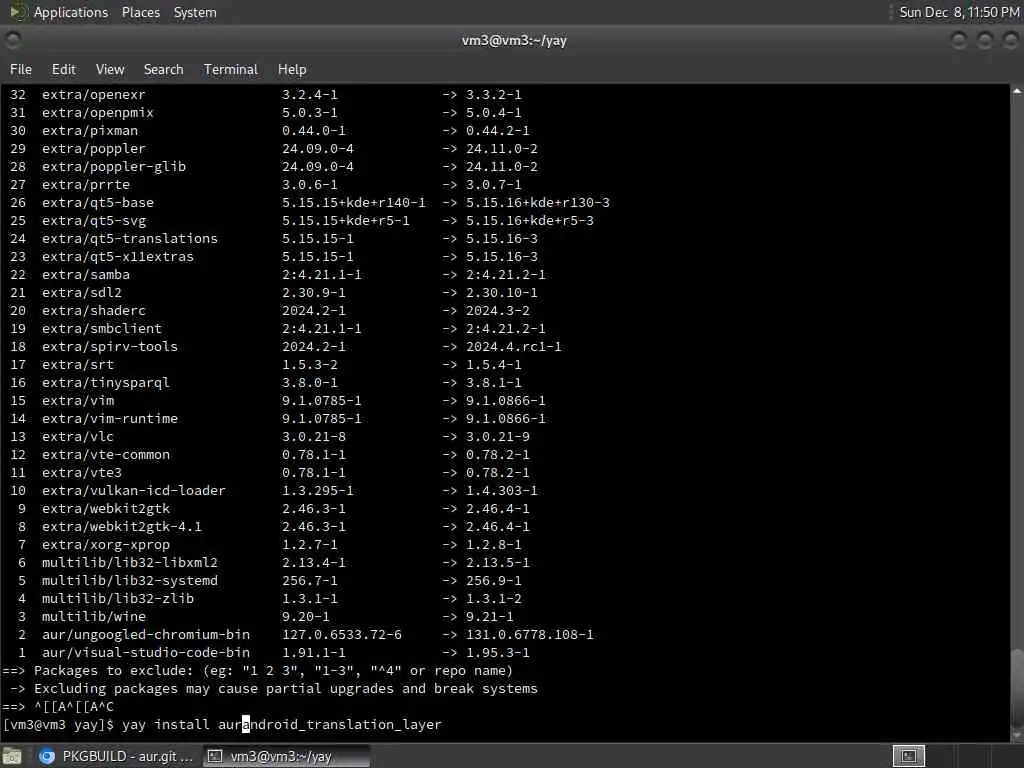The height and width of the screenshot is (768, 1024).
Task: Open the terminal's Edit menu
Action: 63,69
